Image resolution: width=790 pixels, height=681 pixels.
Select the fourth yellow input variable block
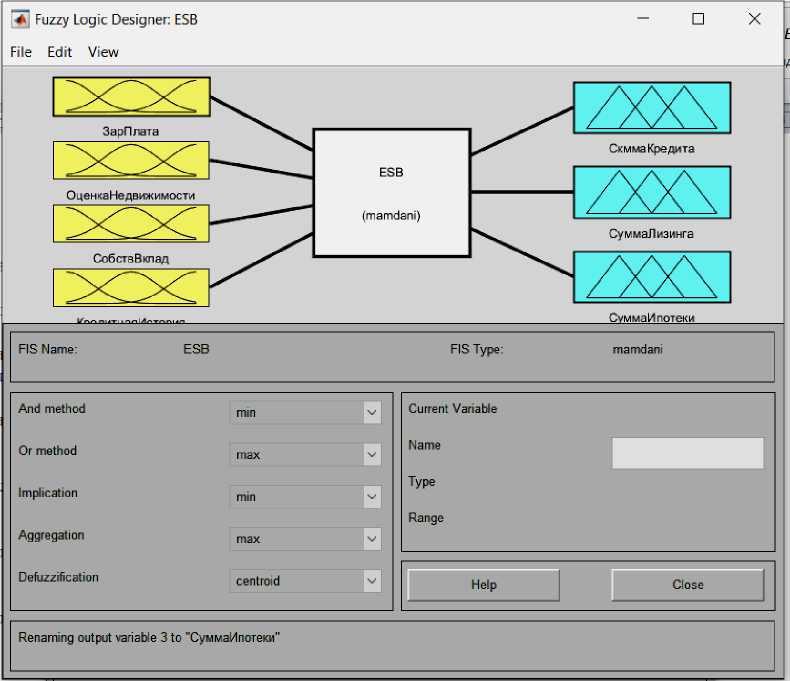tap(130, 287)
